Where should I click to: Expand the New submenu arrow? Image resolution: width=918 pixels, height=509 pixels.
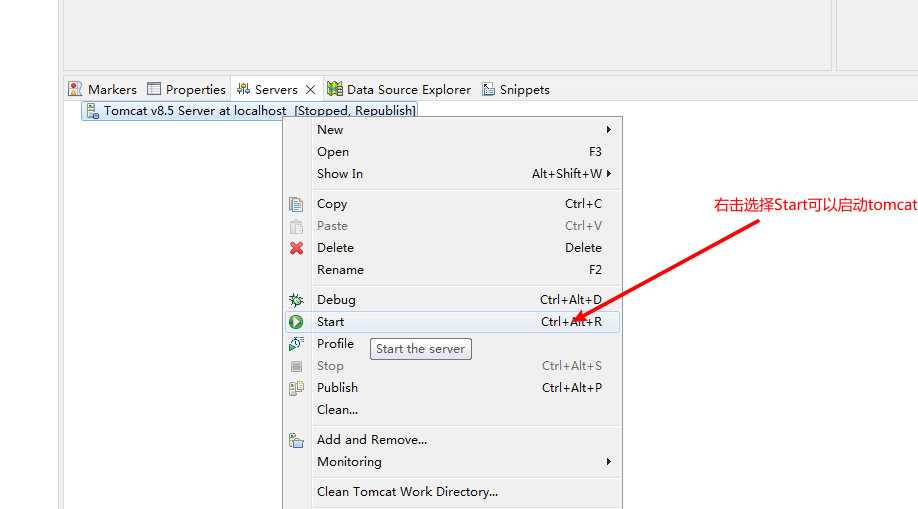[609, 129]
